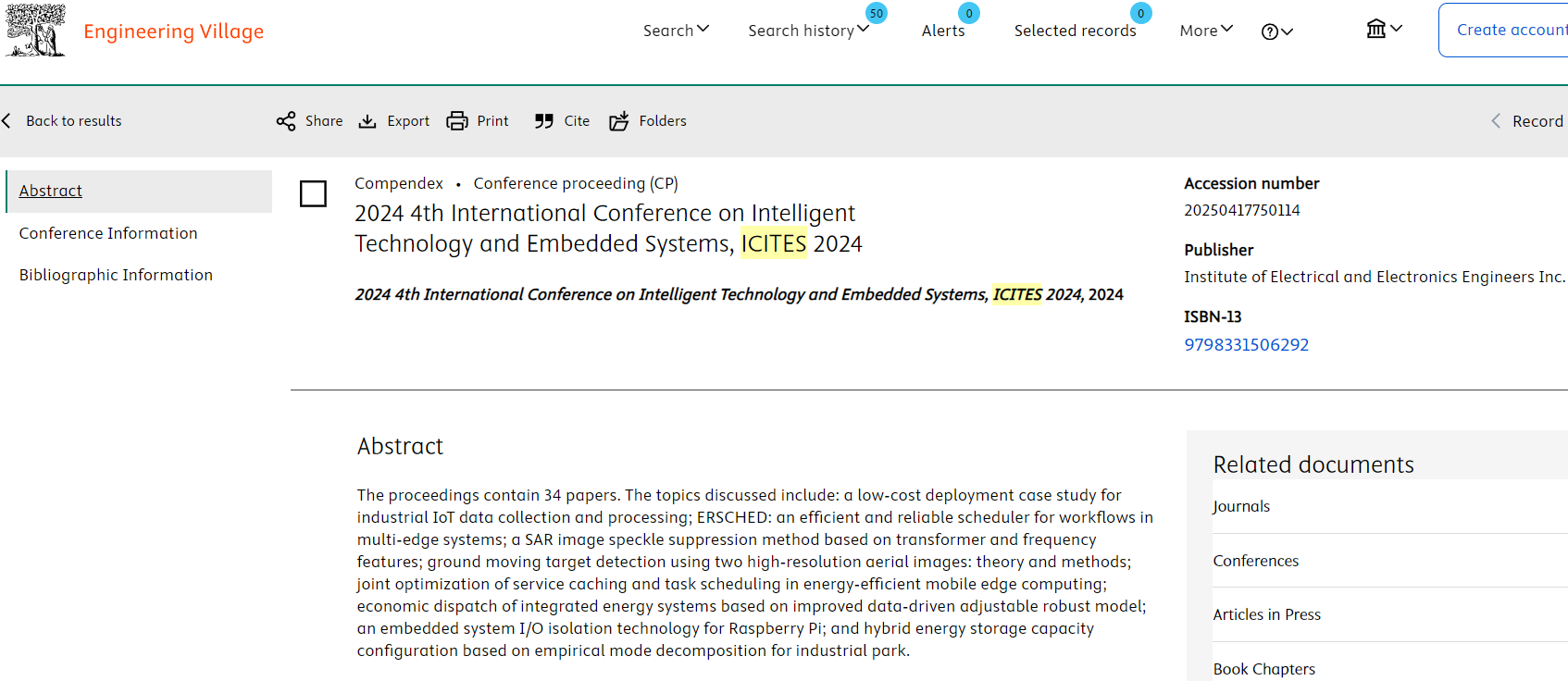1568x681 pixels.
Task: Click the Cite label in toolbar
Action: click(x=577, y=121)
